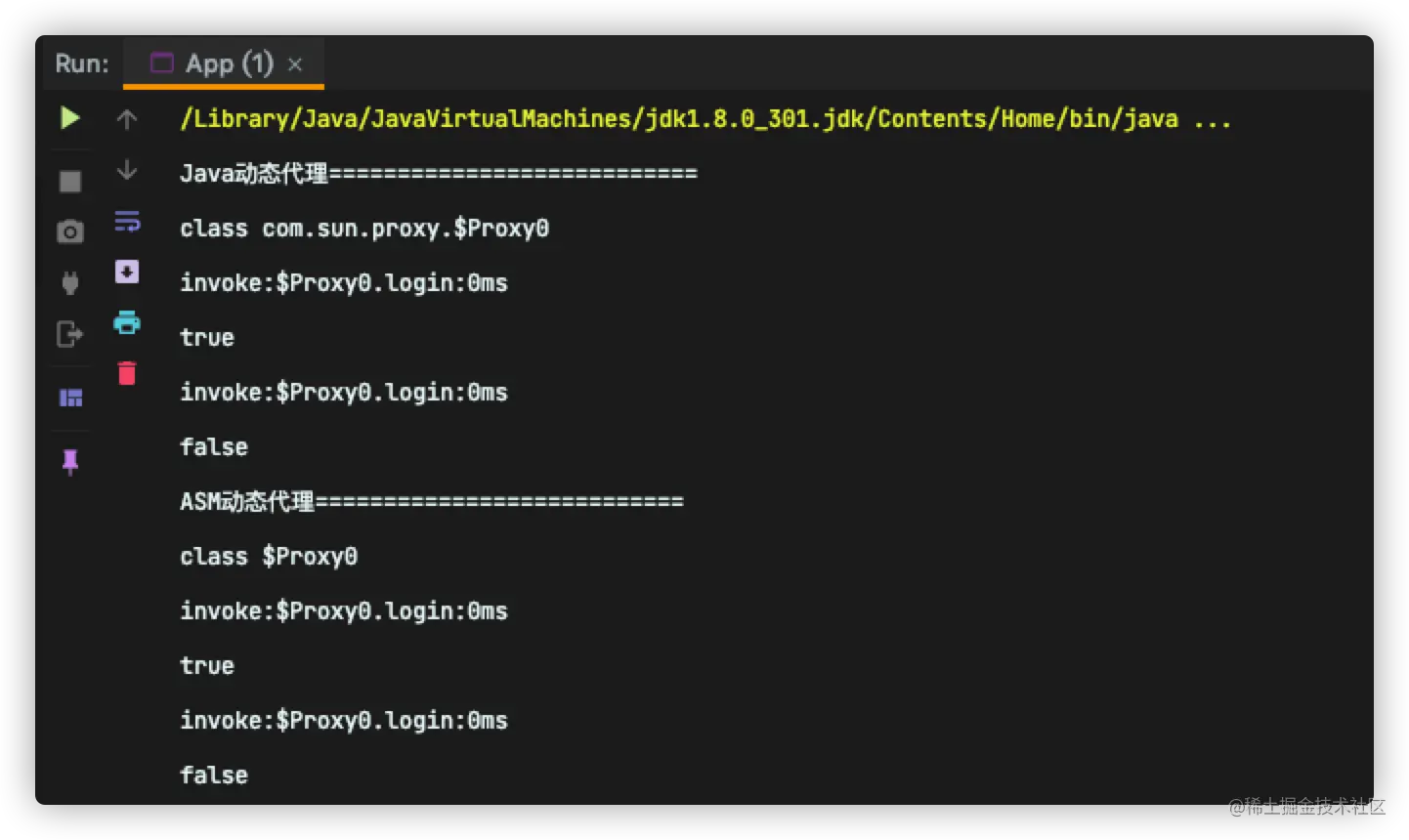
Task: Close the App (1) tab
Action: click(295, 64)
